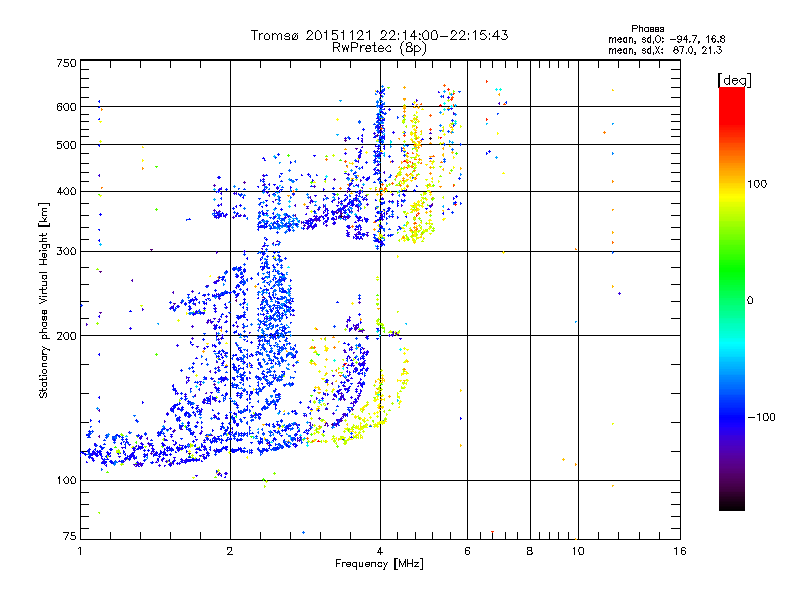Click the plot title 'Tromsø 20151121 22:14:00-22:15:43'

pos(379,35)
